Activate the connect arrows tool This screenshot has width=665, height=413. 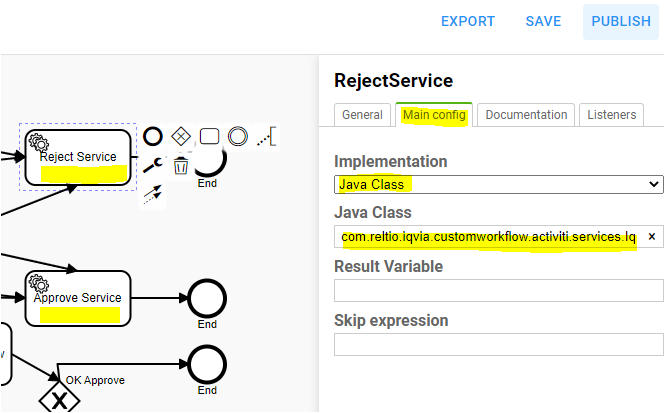click(x=152, y=194)
